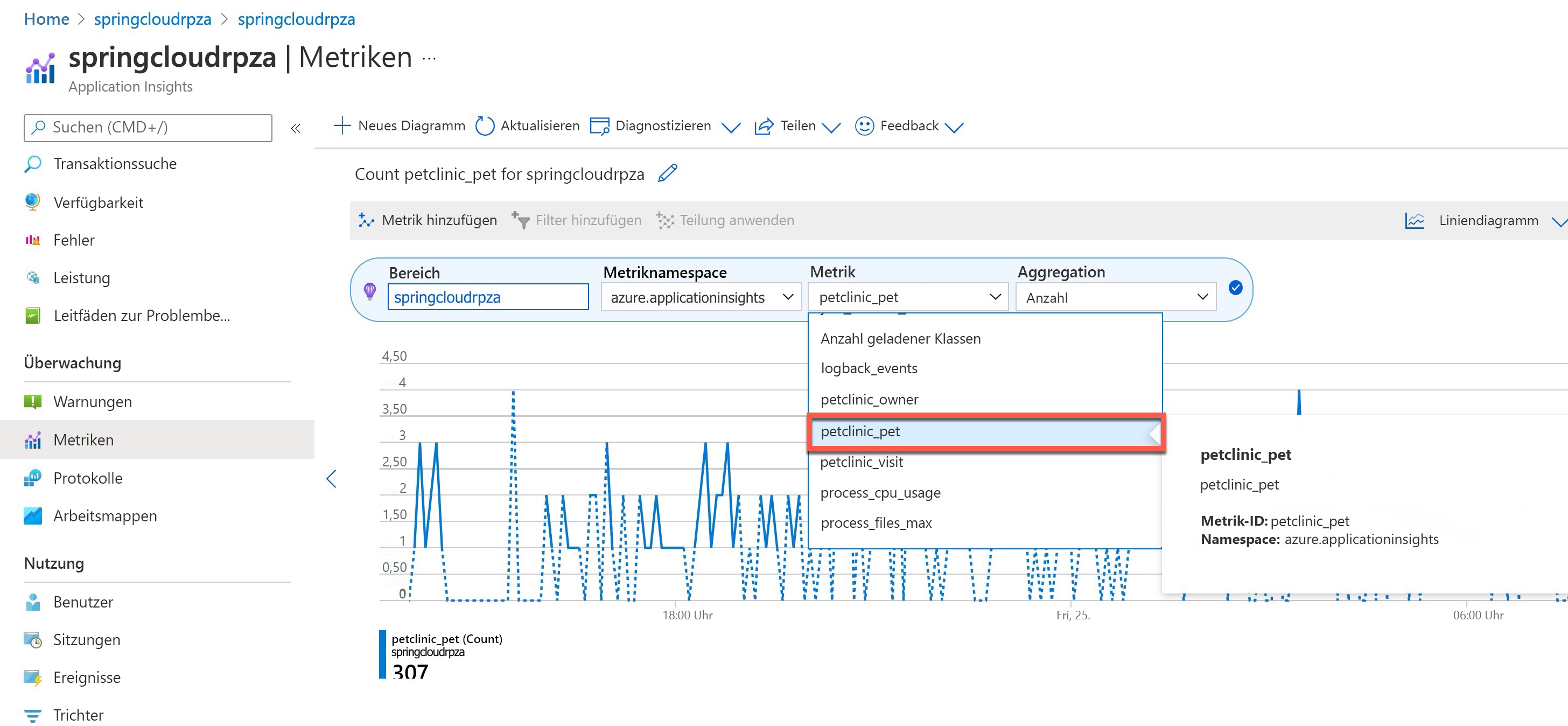The width and height of the screenshot is (1568, 726).
Task: Go to Home breadcrumb link
Action: coord(46,19)
